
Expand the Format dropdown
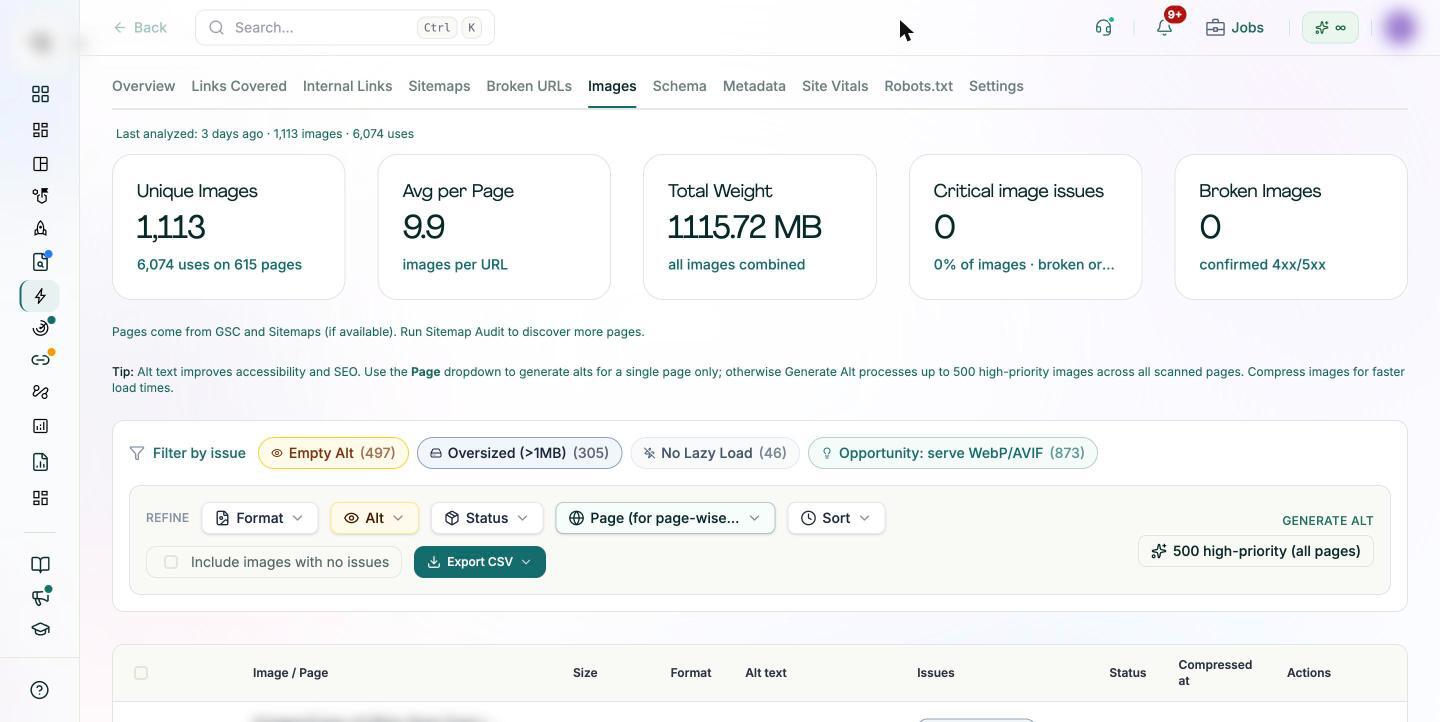[260, 518]
